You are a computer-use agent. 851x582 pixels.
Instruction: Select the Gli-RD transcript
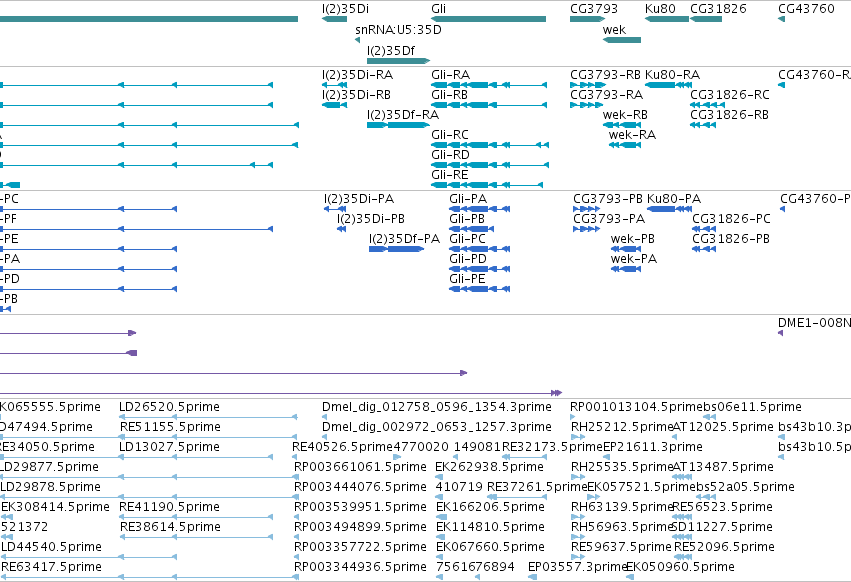tap(490, 165)
